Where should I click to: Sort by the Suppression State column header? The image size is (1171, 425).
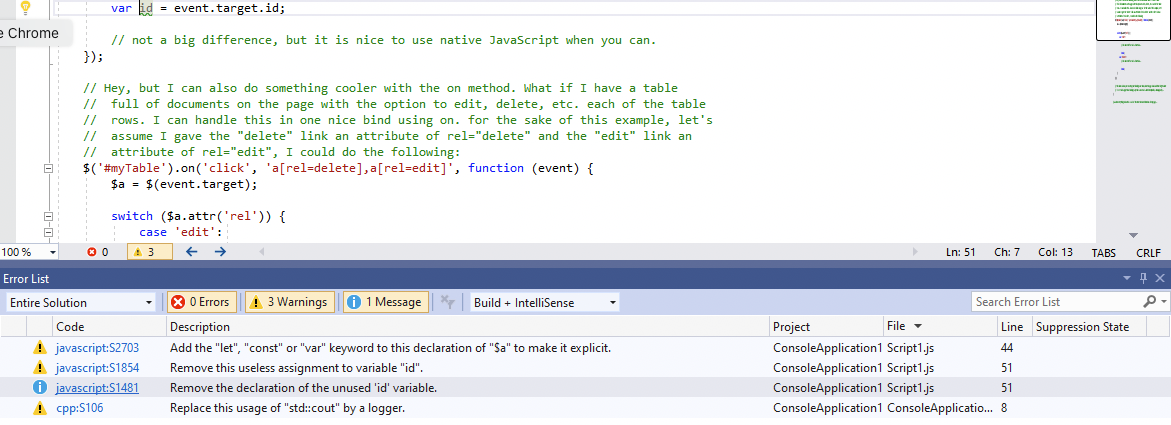coord(1082,326)
